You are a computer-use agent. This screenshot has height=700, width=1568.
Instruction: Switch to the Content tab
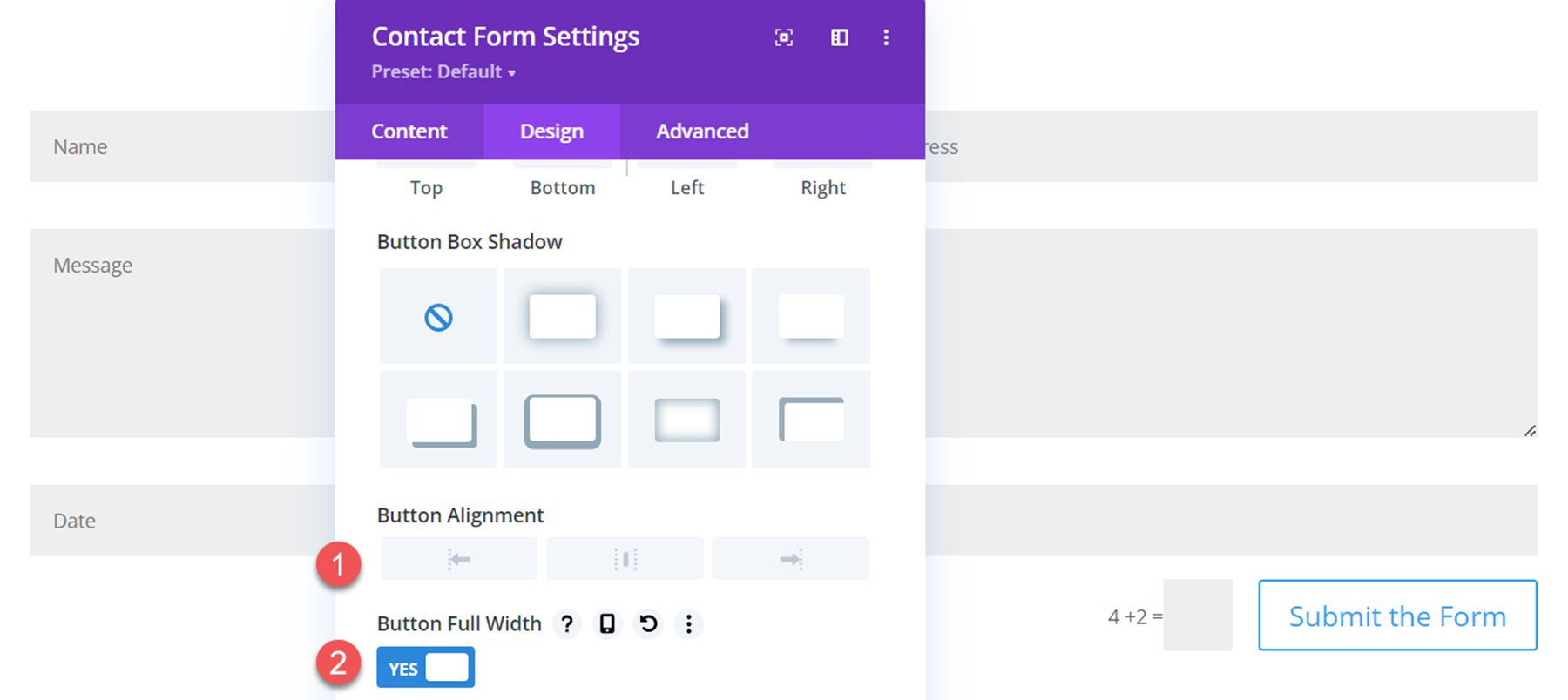(409, 131)
